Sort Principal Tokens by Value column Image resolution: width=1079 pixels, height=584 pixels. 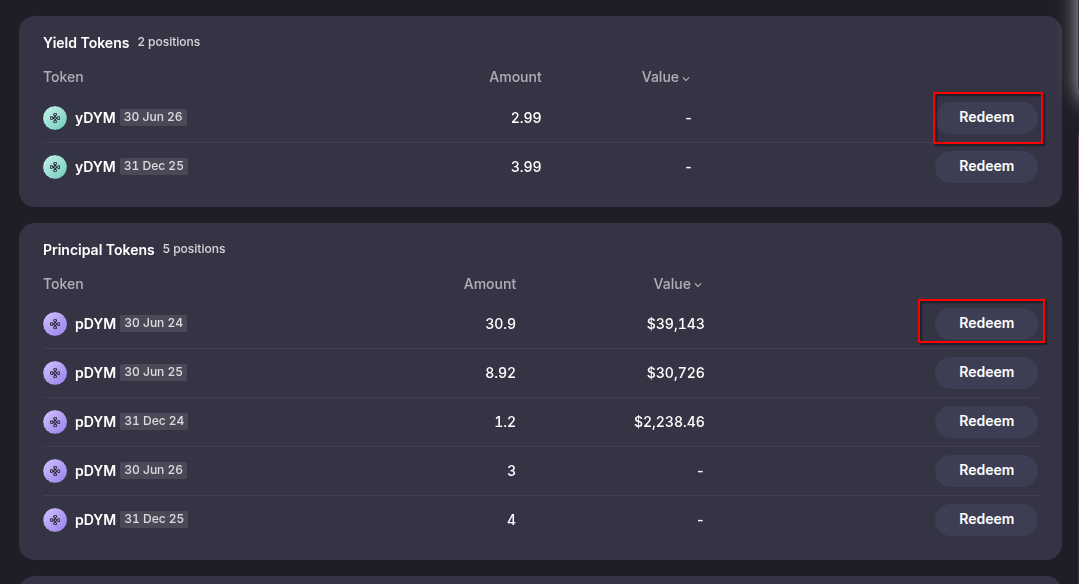point(678,284)
